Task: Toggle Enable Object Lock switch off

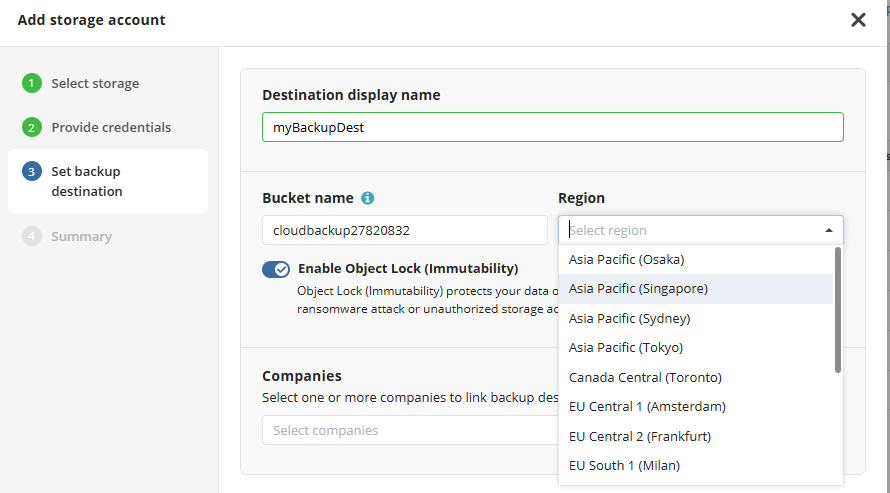Action: pyautogui.click(x=276, y=269)
